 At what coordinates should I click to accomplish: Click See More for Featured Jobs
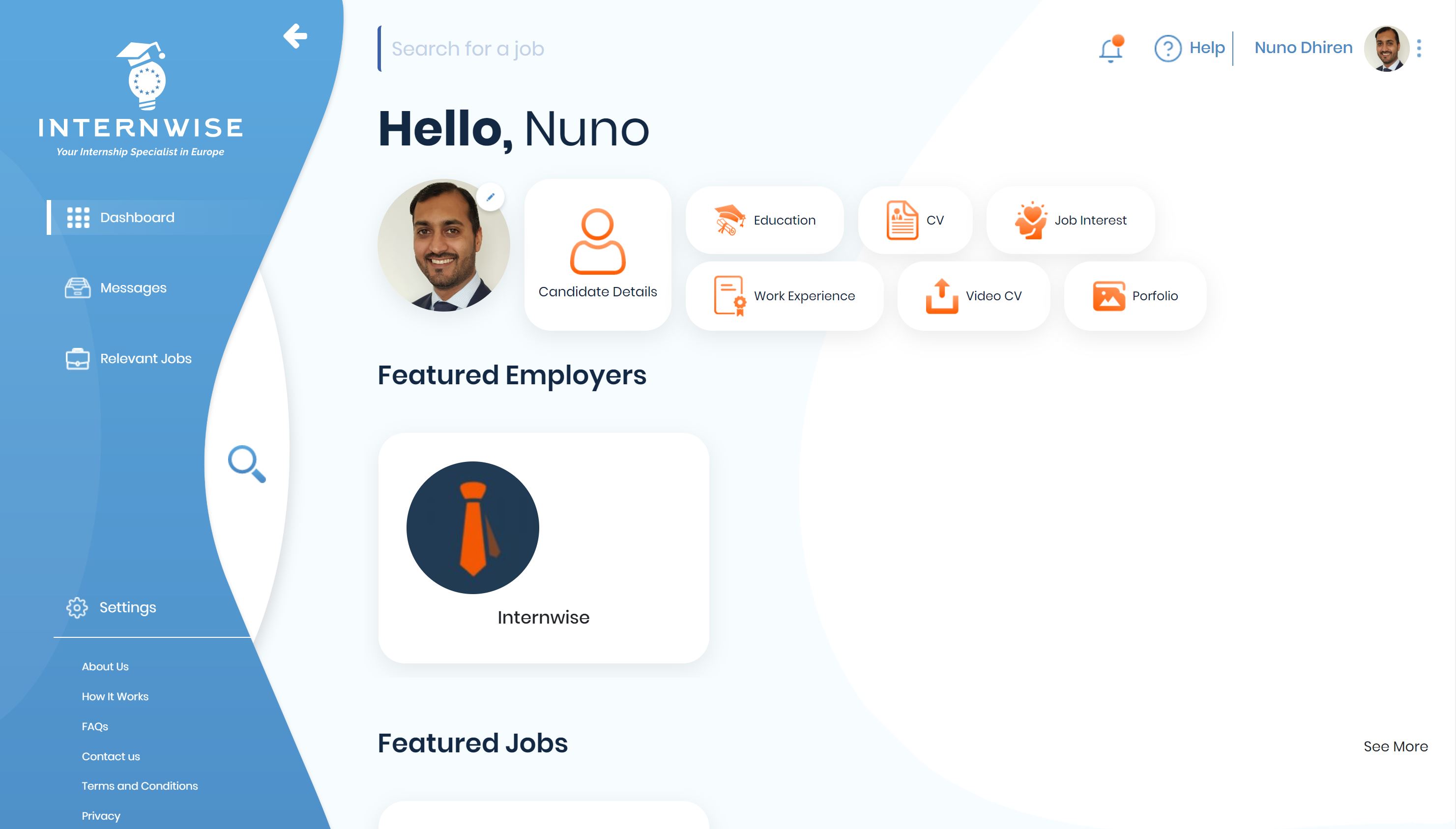click(x=1396, y=745)
